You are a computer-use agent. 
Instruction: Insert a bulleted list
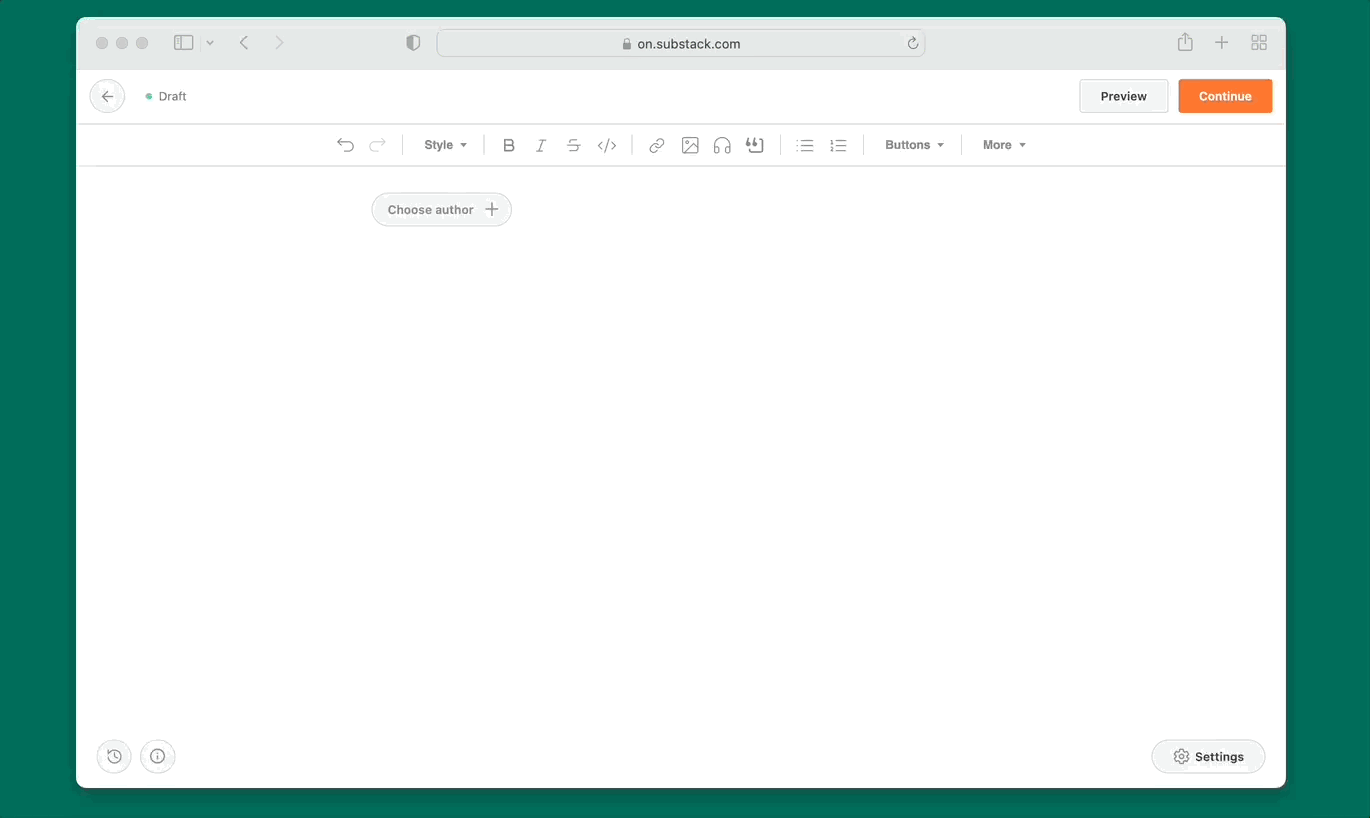click(x=805, y=145)
